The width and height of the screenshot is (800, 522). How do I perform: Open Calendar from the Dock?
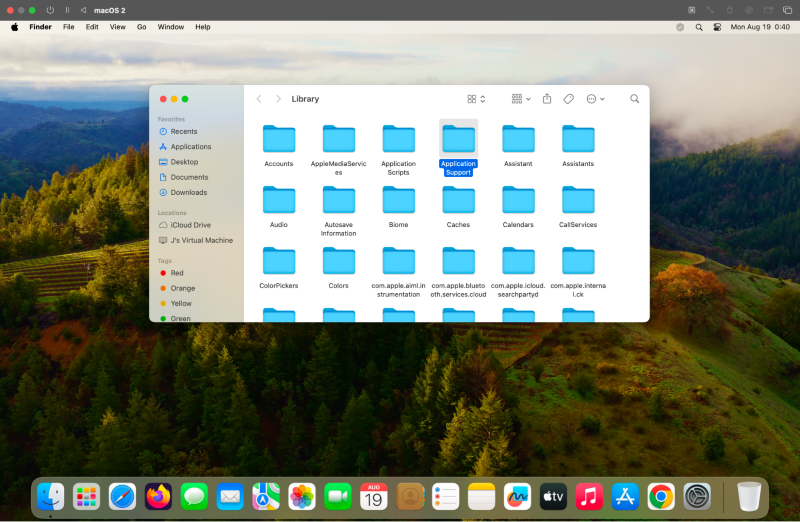point(373,496)
